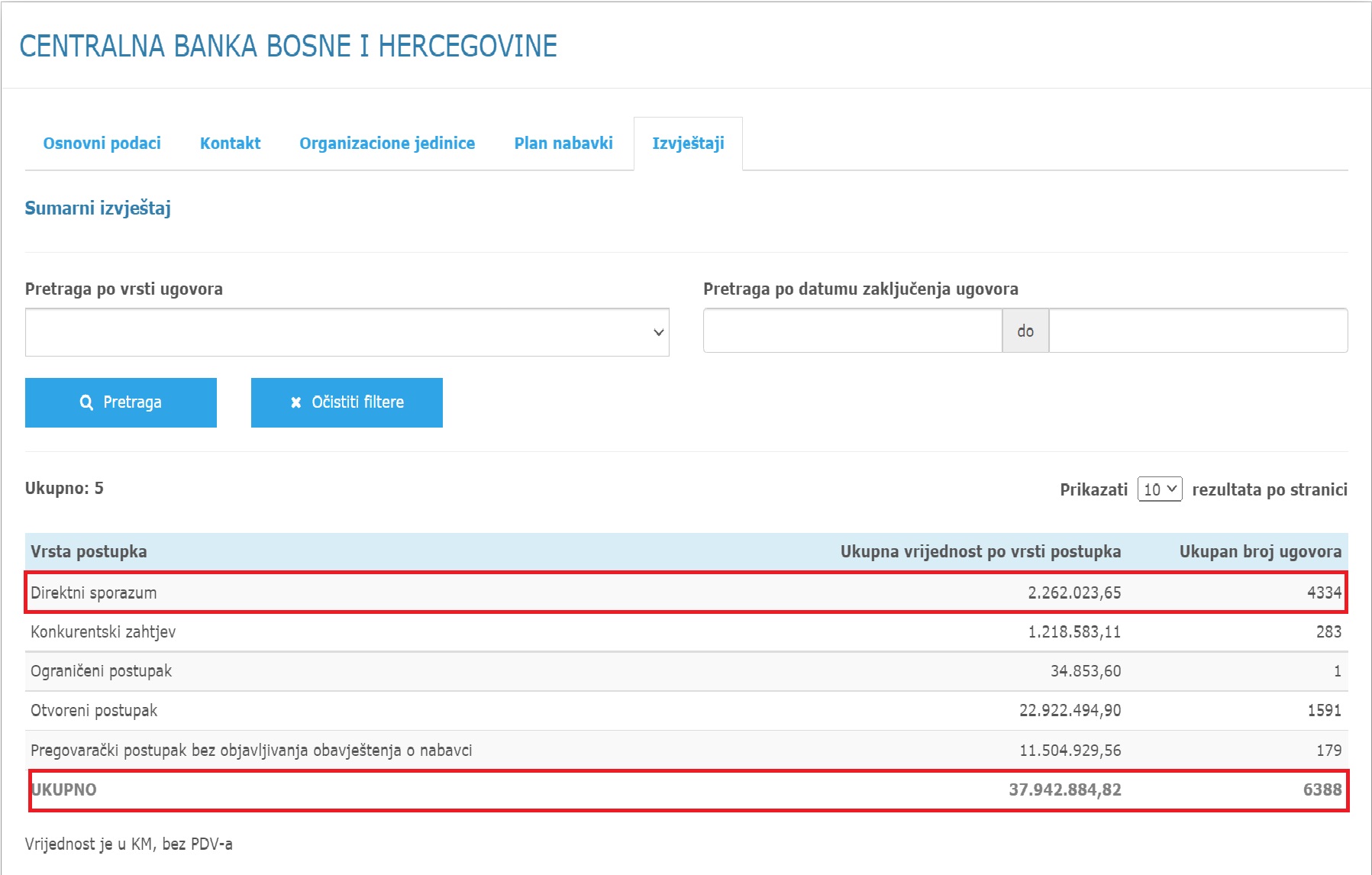Click the Centralna banka Bosne i Hercegovine title
This screenshot has height=875, width=1372.
[x=288, y=47]
